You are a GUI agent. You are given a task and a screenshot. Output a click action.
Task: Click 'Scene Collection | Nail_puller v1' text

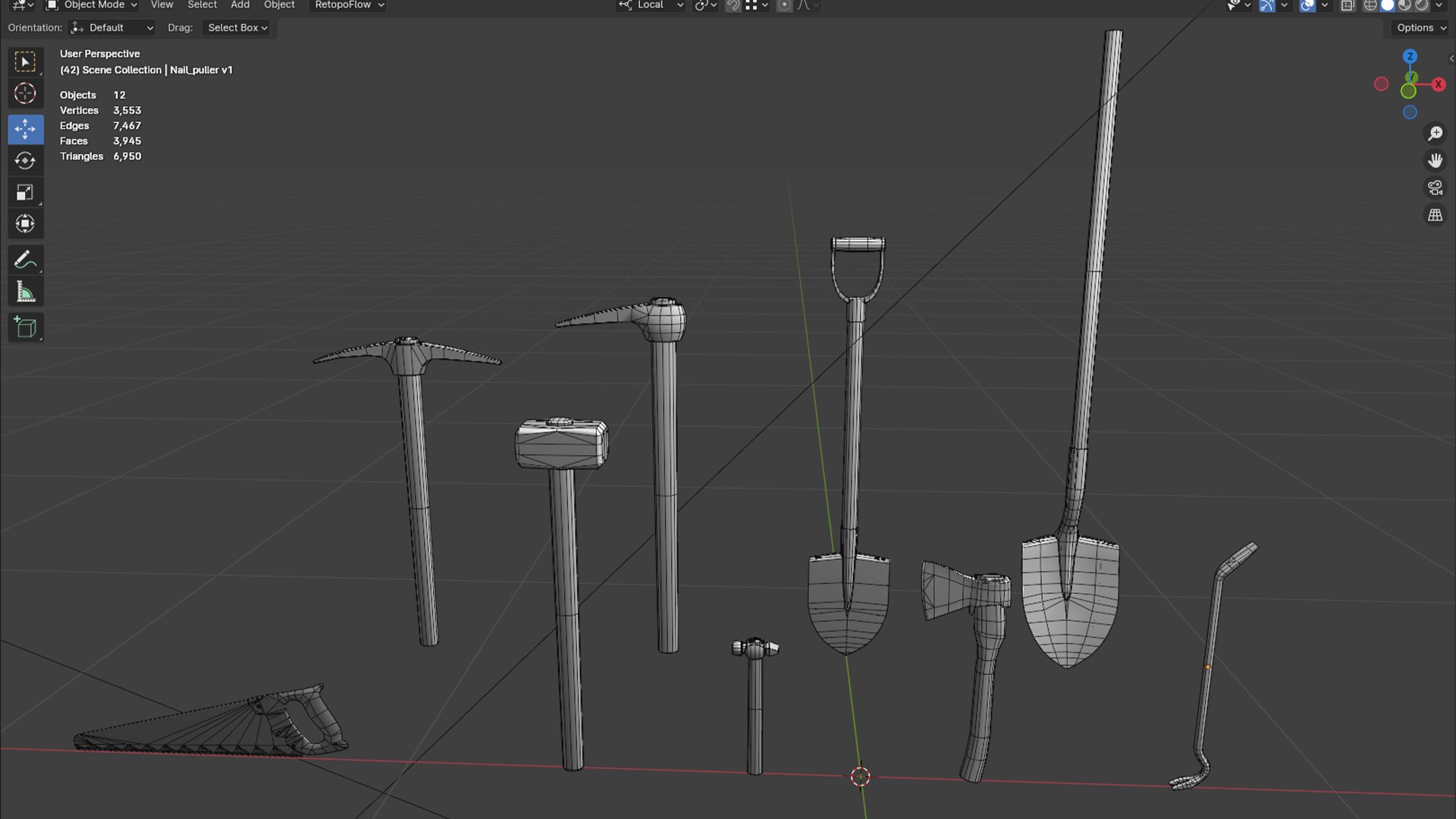157,70
